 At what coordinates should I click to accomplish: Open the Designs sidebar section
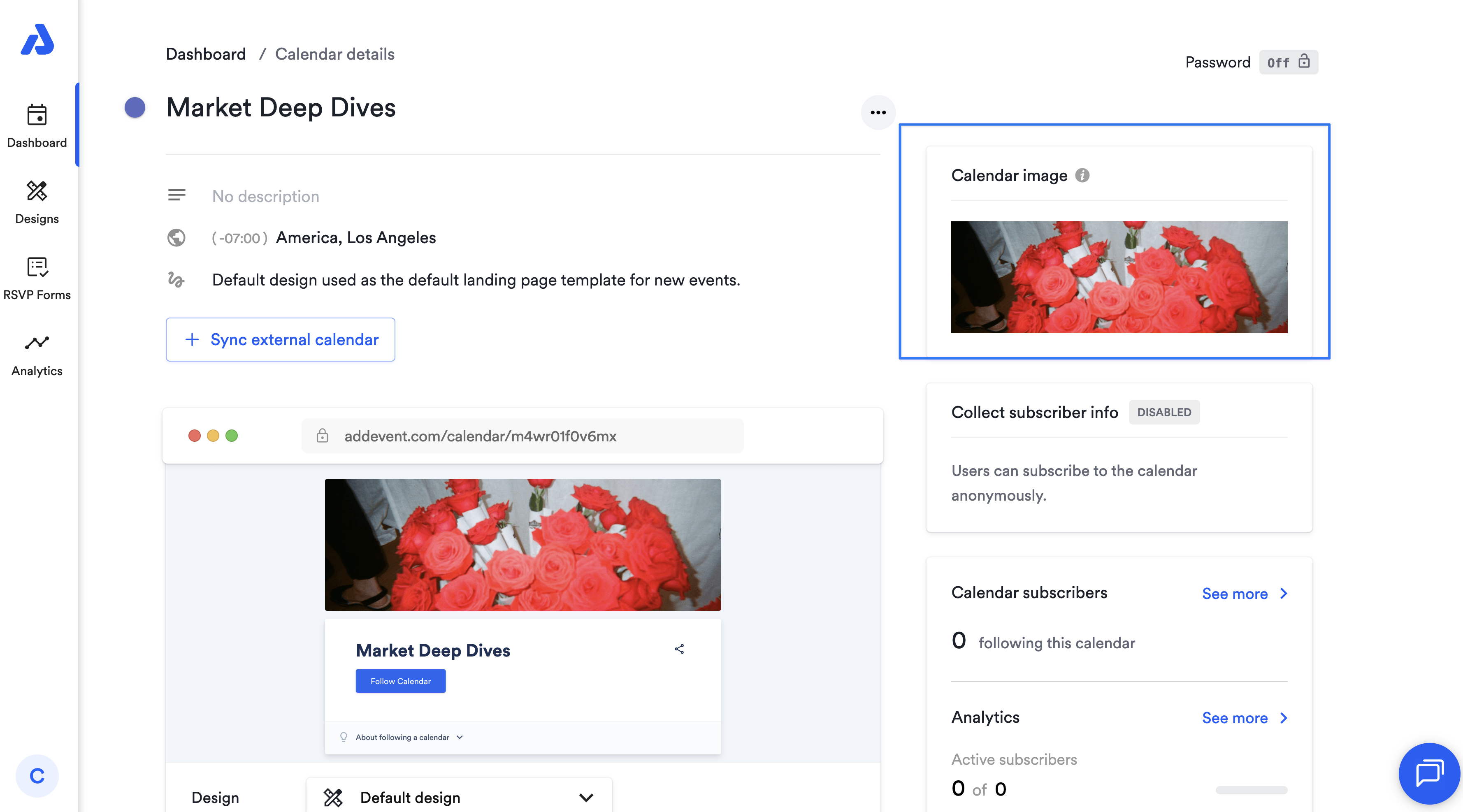(x=37, y=202)
